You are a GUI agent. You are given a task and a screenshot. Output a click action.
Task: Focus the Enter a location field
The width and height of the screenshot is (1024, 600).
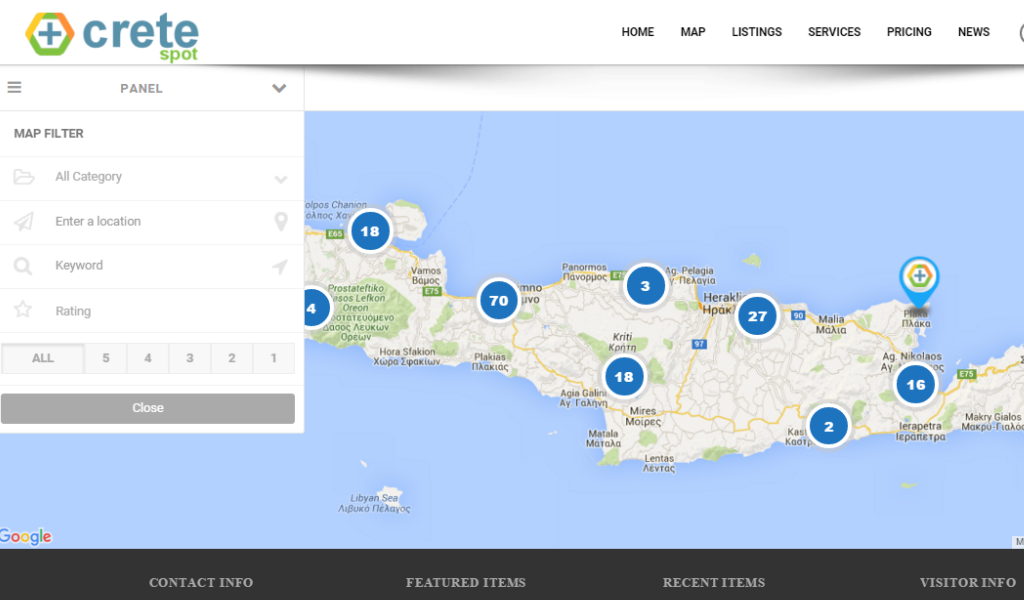[x=152, y=222]
